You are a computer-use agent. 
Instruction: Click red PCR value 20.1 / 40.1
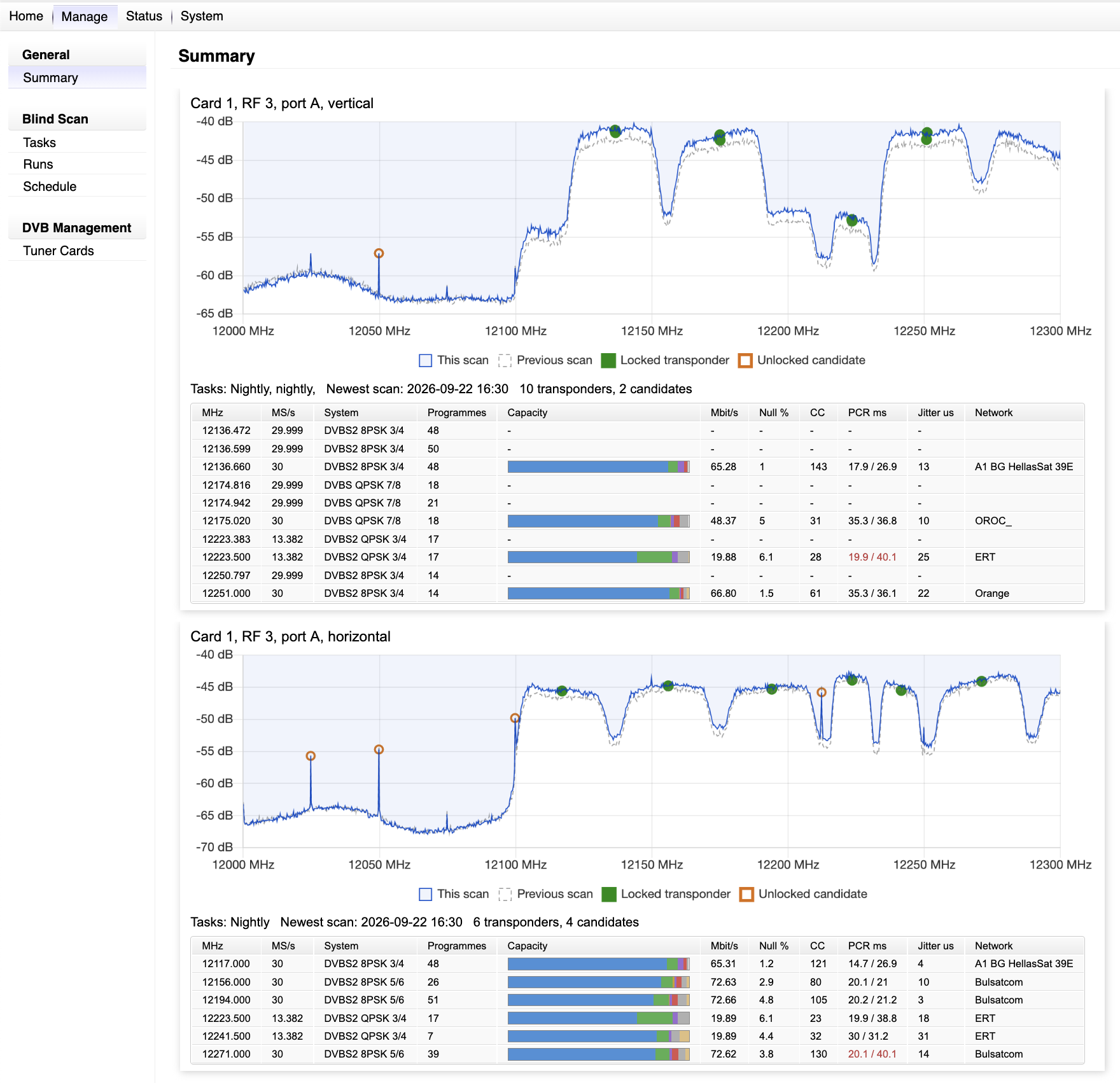pyautogui.click(x=872, y=1054)
